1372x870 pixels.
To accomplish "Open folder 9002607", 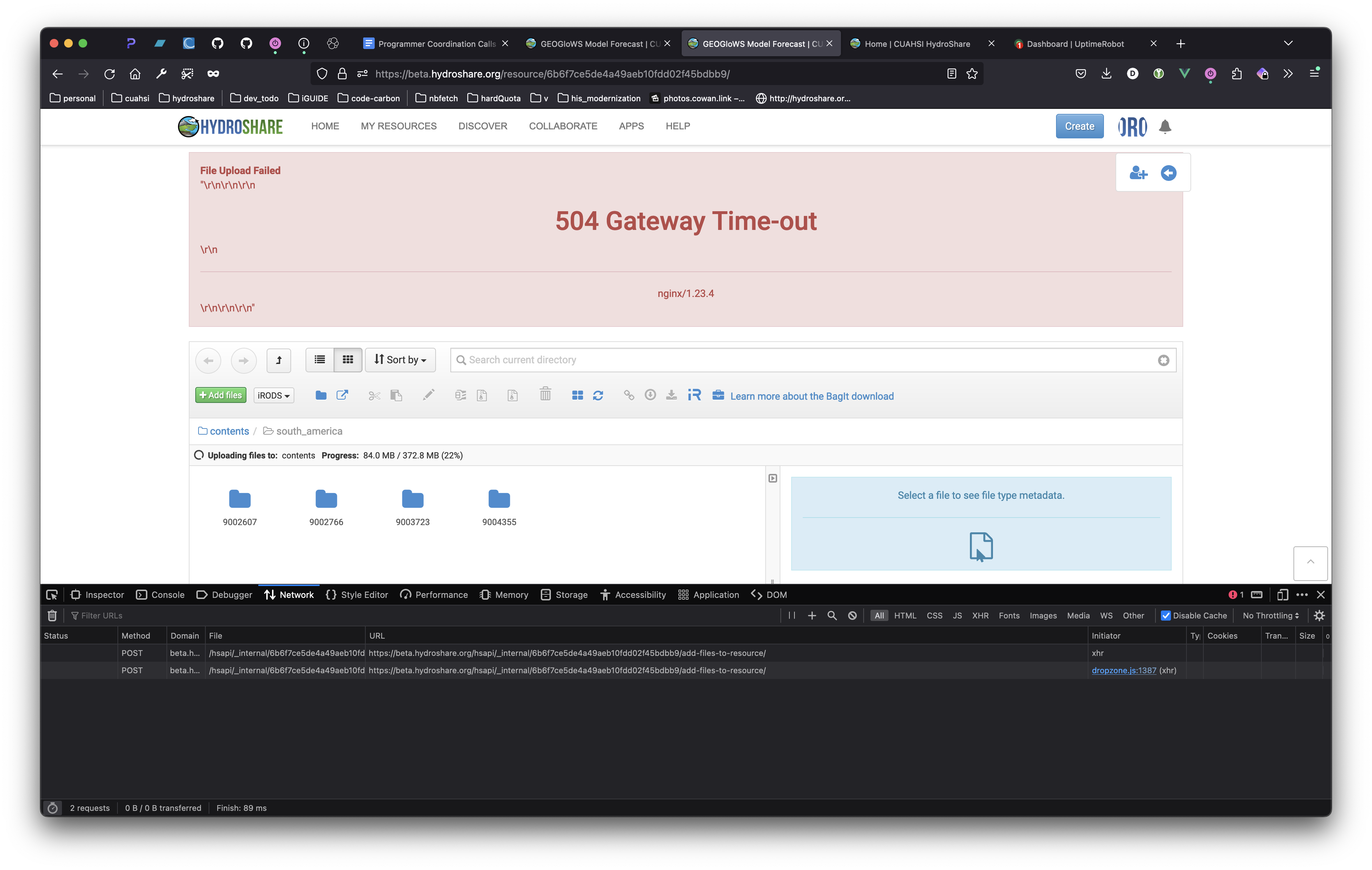I will pos(240,507).
